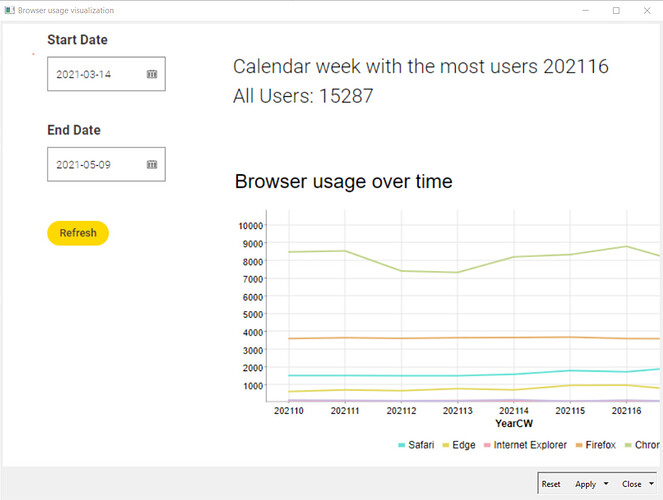The image size is (663, 500).
Task: Expand the Apply button dropdown arrow
Action: coord(606,484)
